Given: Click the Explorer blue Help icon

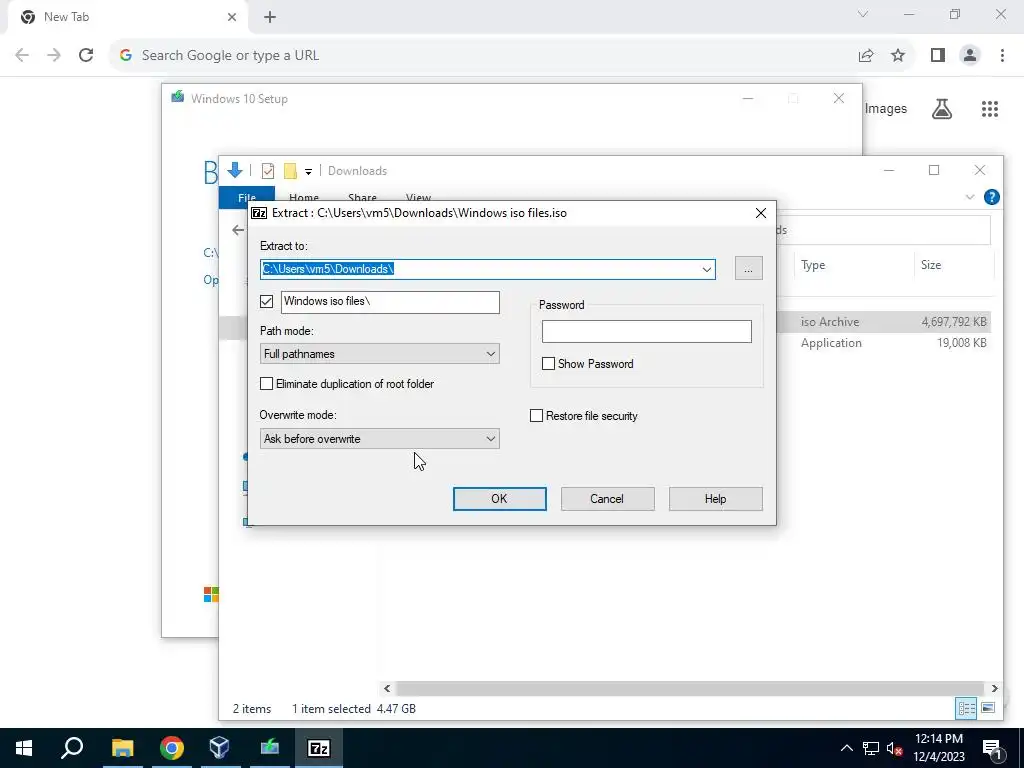Looking at the screenshot, I should (x=991, y=197).
